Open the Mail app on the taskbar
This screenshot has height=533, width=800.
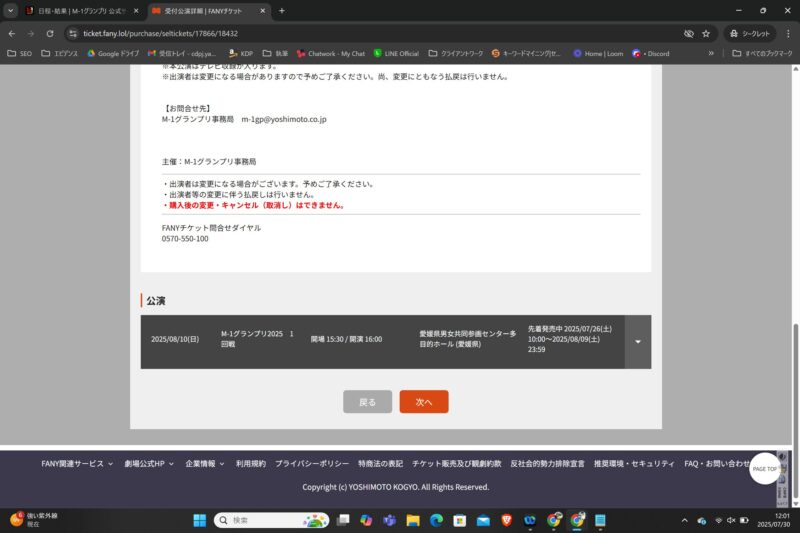coord(483,520)
